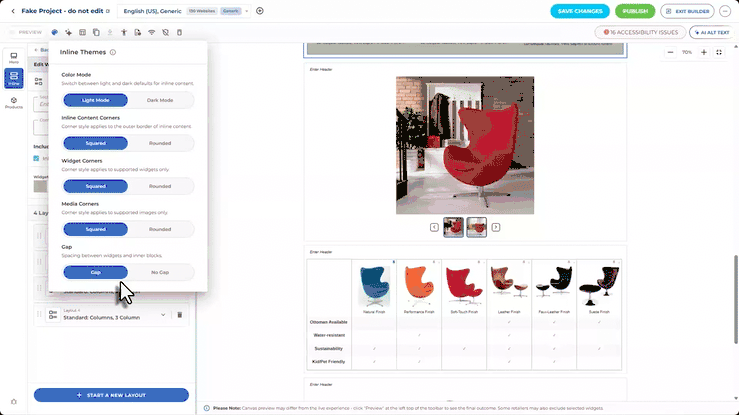Viewport: 739px width, 415px height.
Task: Delete Layout 4 with its trash icon
Action: 180,315
